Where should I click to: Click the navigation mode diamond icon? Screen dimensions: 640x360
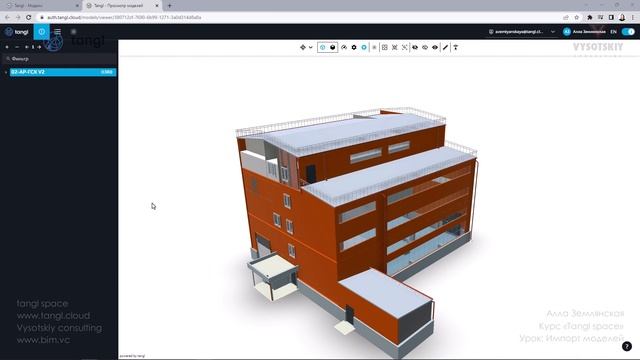point(303,47)
